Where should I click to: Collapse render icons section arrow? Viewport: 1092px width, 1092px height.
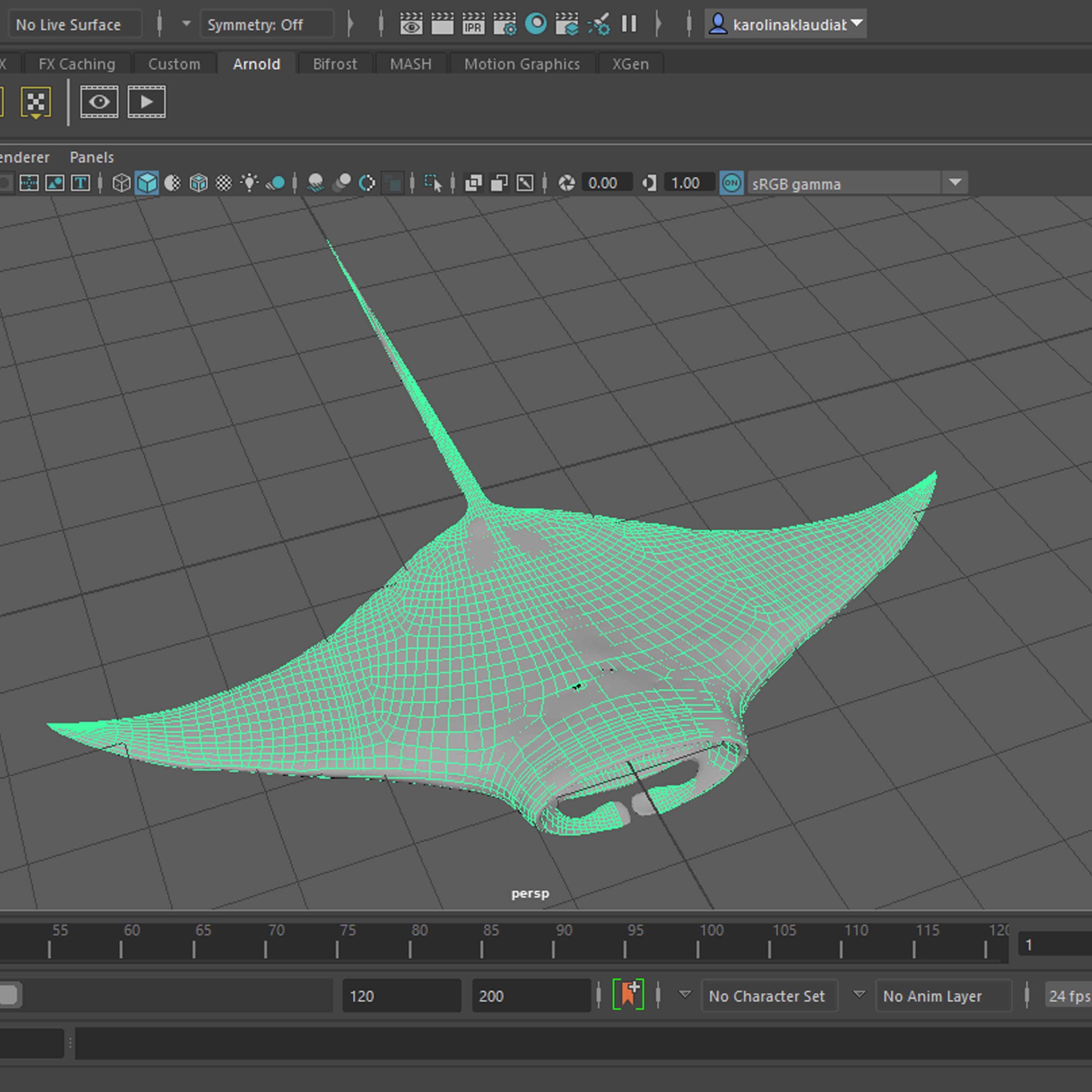[658, 24]
